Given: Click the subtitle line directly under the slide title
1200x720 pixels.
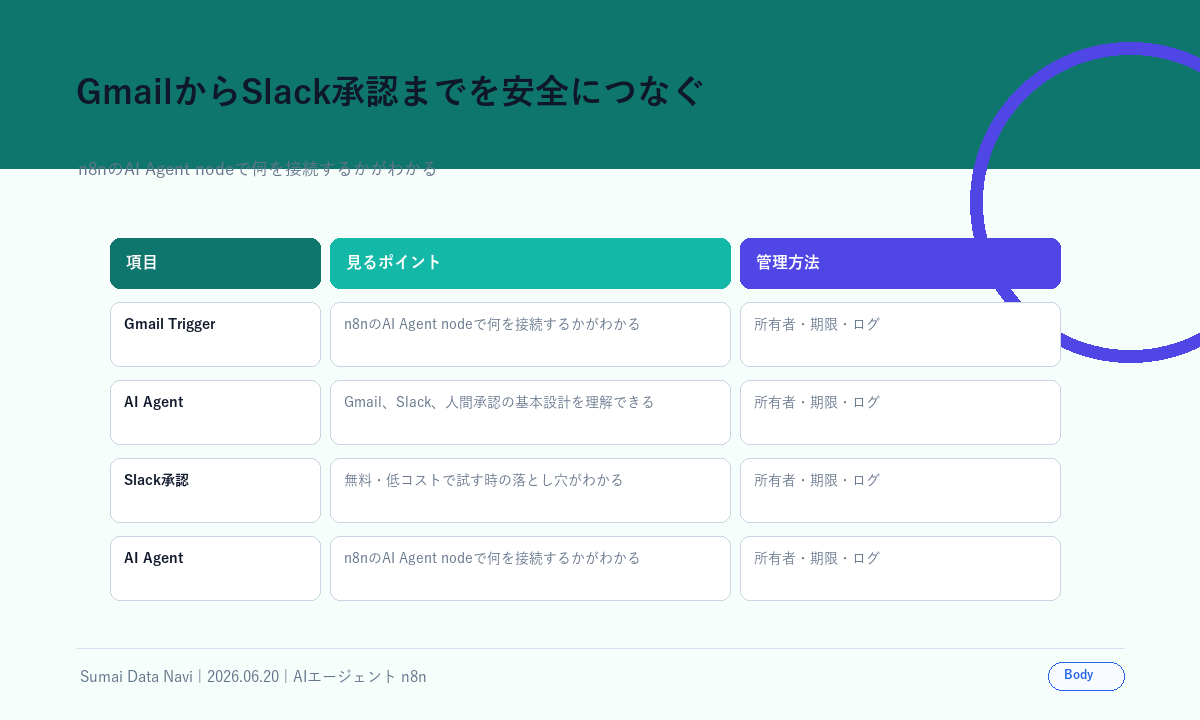Looking at the screenshot, I should (x=258, y=169).
